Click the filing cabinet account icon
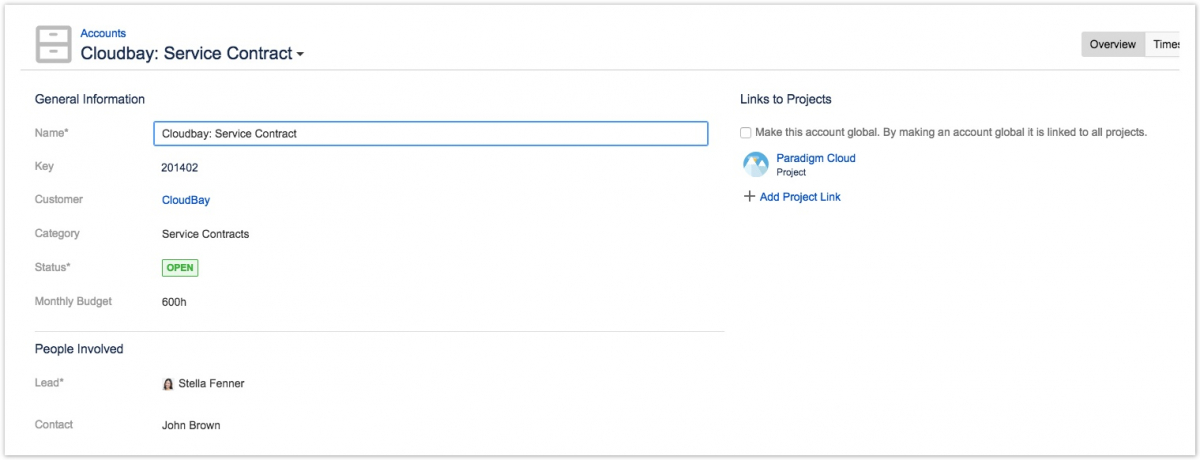The width and height of the screenshot is (1200, 460). pos(53,44)
